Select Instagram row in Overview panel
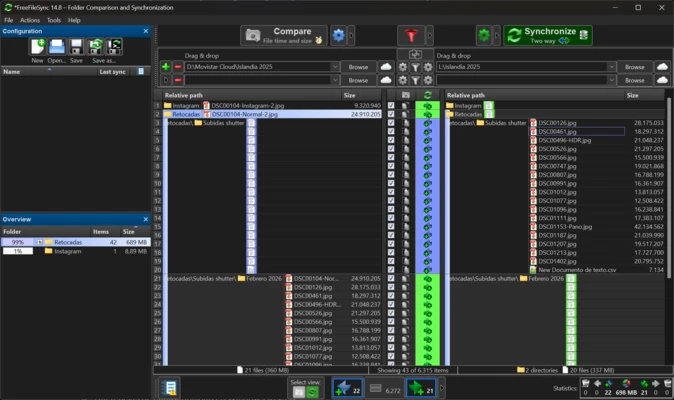Viewport: 674px width, 400px height. (76, 251)
